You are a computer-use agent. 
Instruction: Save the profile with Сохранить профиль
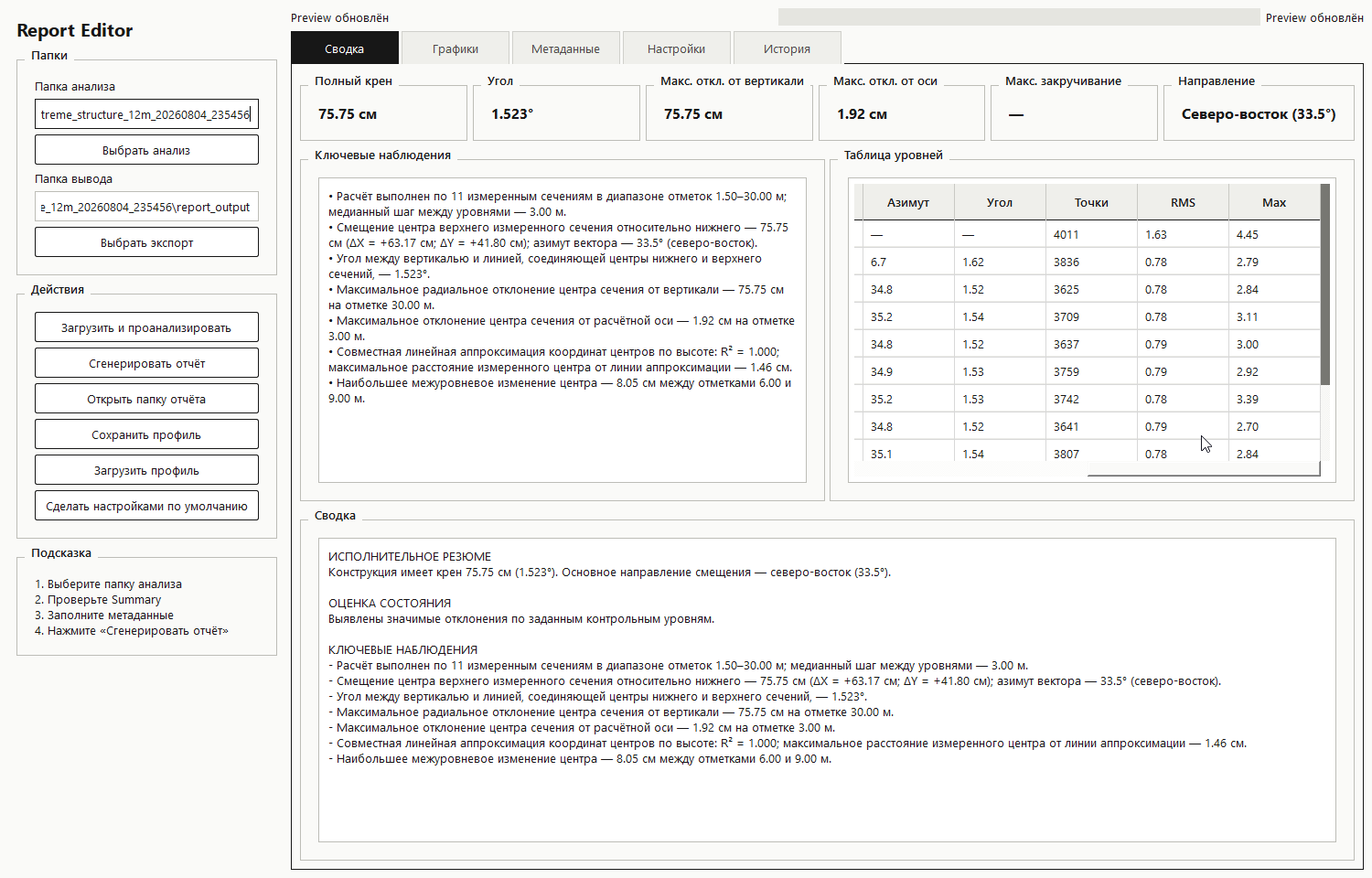coord(146,434)
